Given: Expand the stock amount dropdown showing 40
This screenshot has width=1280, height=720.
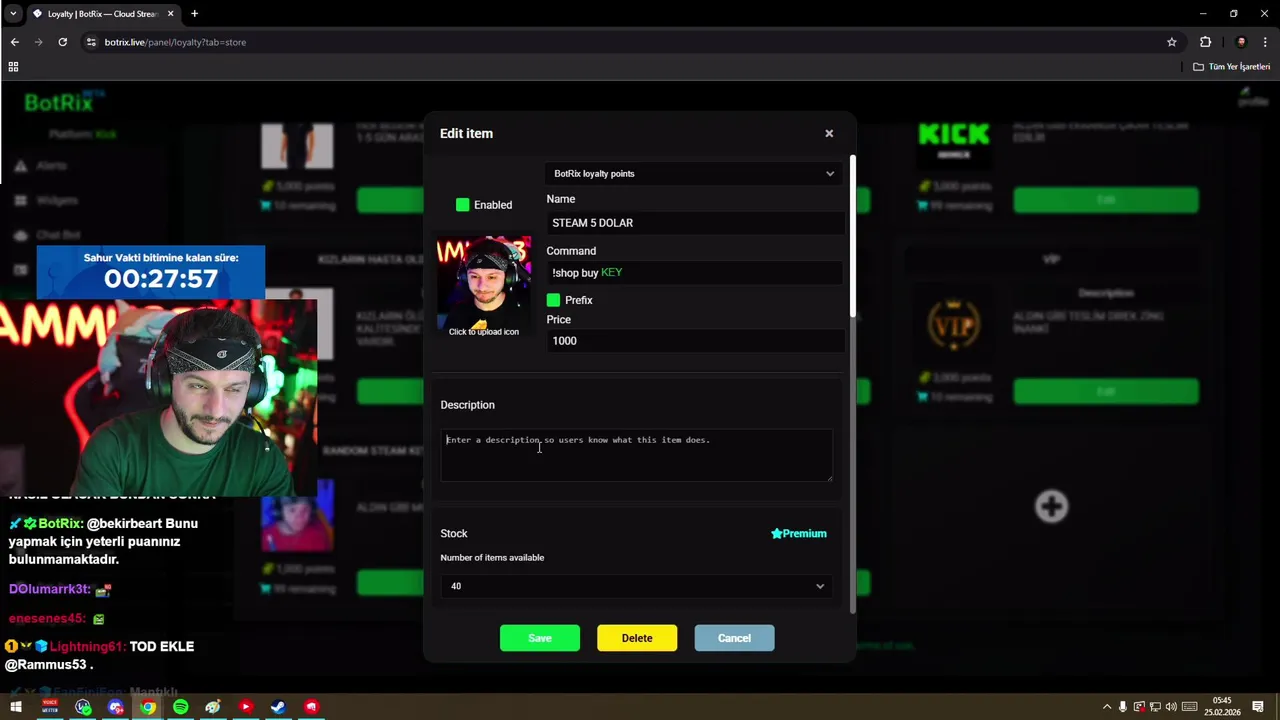Looking at the screenshot, I should pyautogui.click(x=637, y=586).
